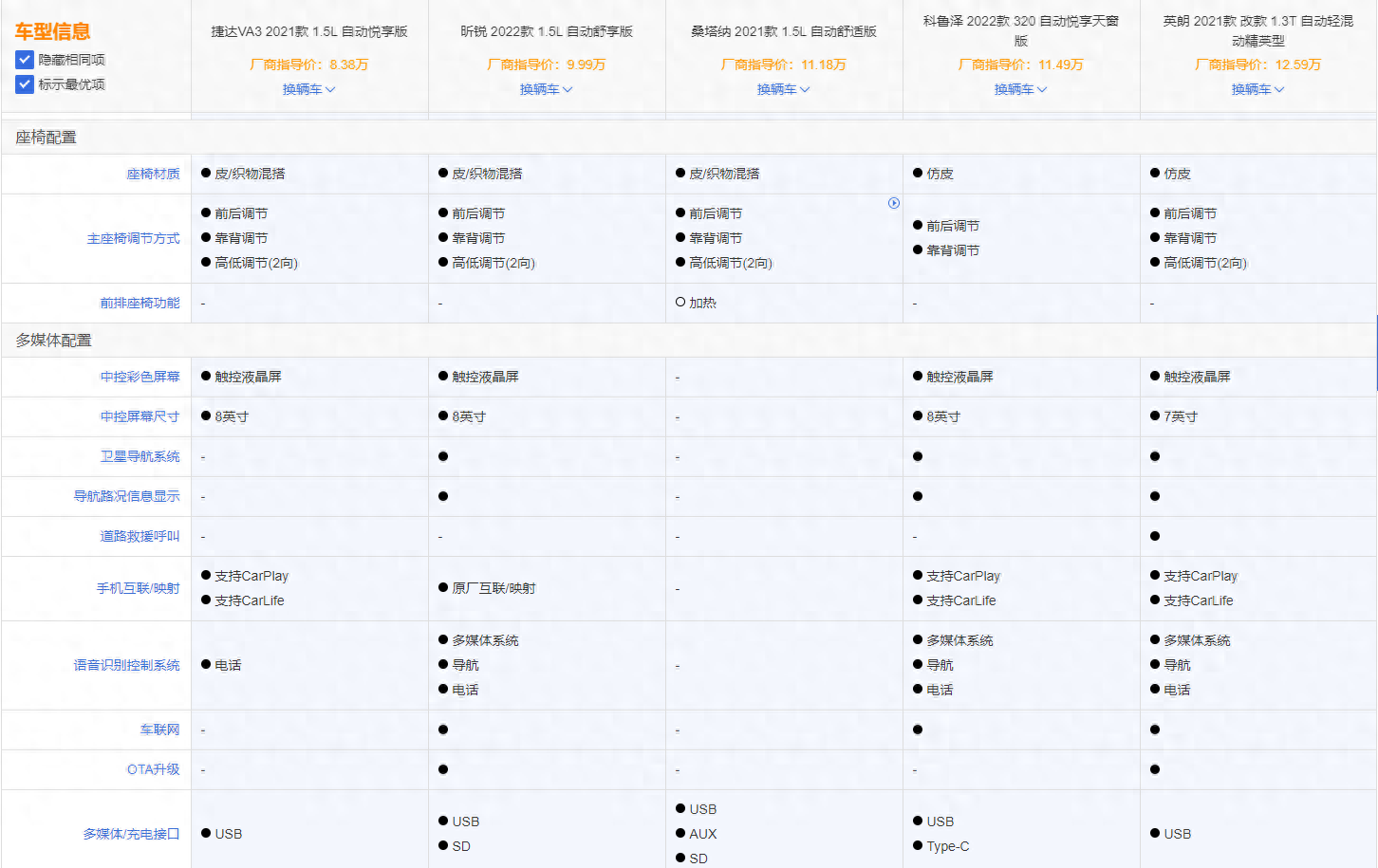
Task: Click the 语音识别控制系统 parameter link
Action: pyautogui.click(x=126, y=665)
